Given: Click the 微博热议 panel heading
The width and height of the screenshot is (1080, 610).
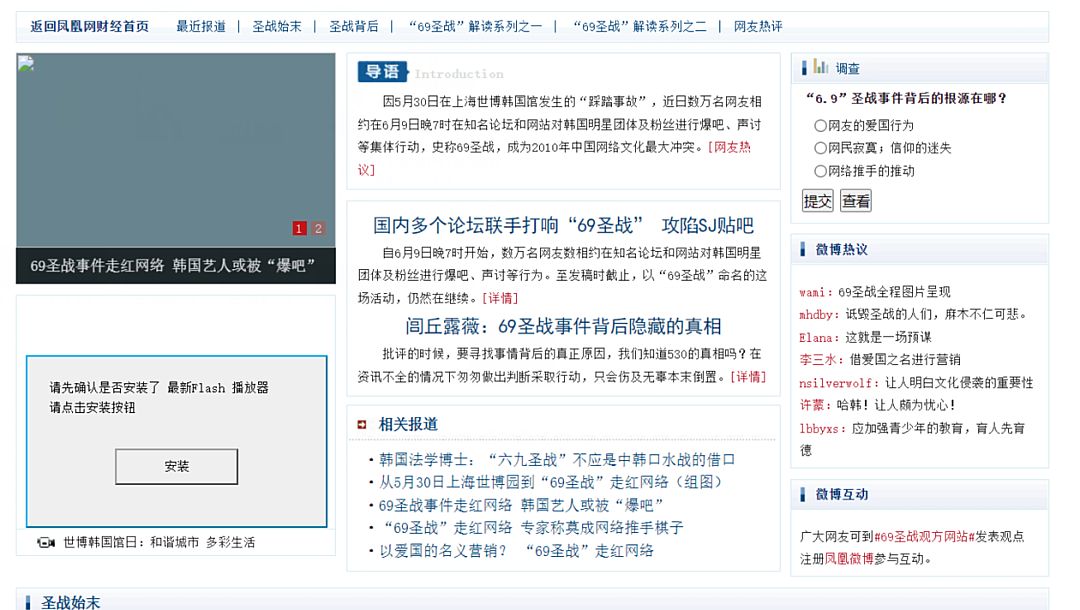Looking at the screenshot, I should [x=841, y=249].
